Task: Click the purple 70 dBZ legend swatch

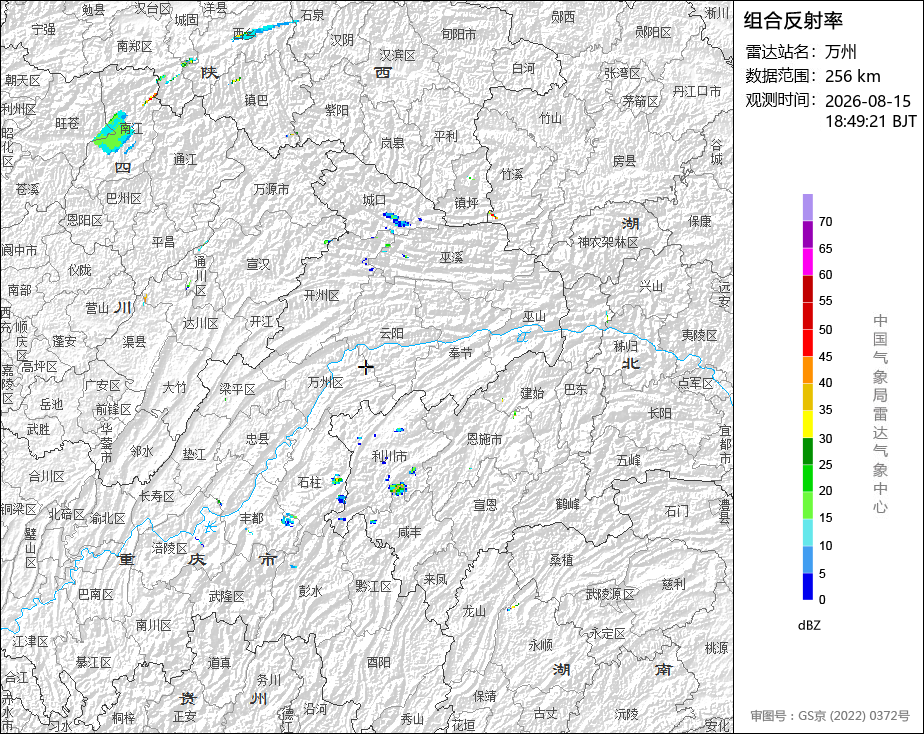Action: pyautogui.click(x=807, y=207)
